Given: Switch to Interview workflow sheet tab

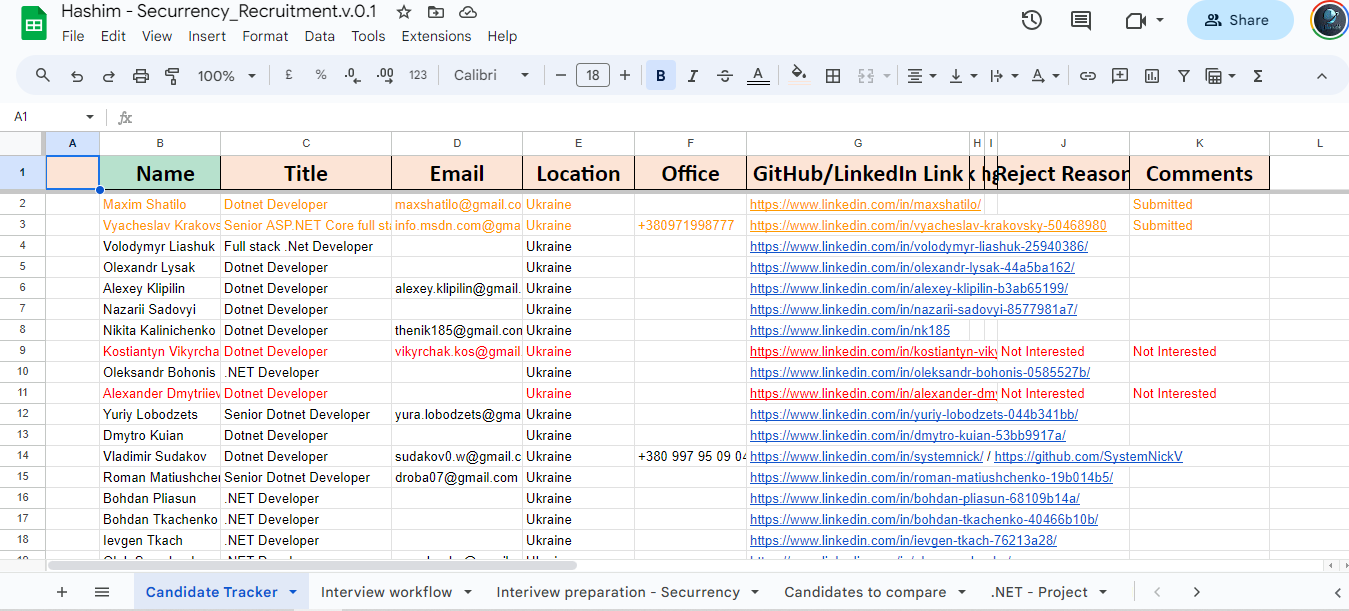Looking at the screenshot, I should click(x=387, y=592).
